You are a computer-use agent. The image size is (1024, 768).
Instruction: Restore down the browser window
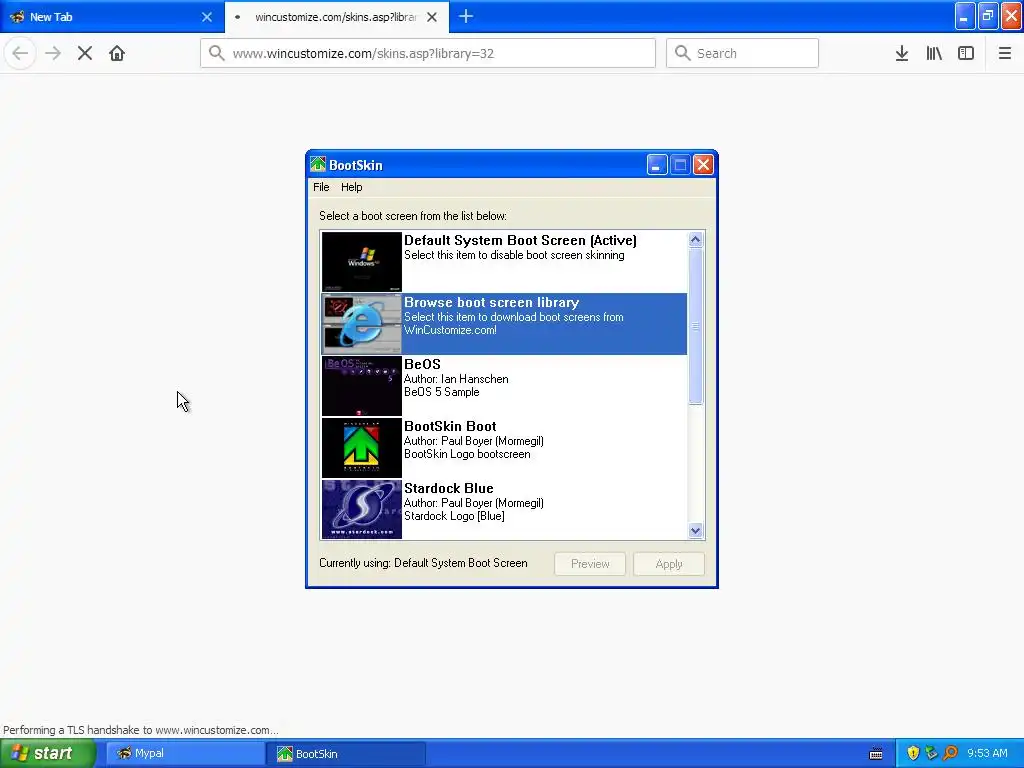click(988, 16)
